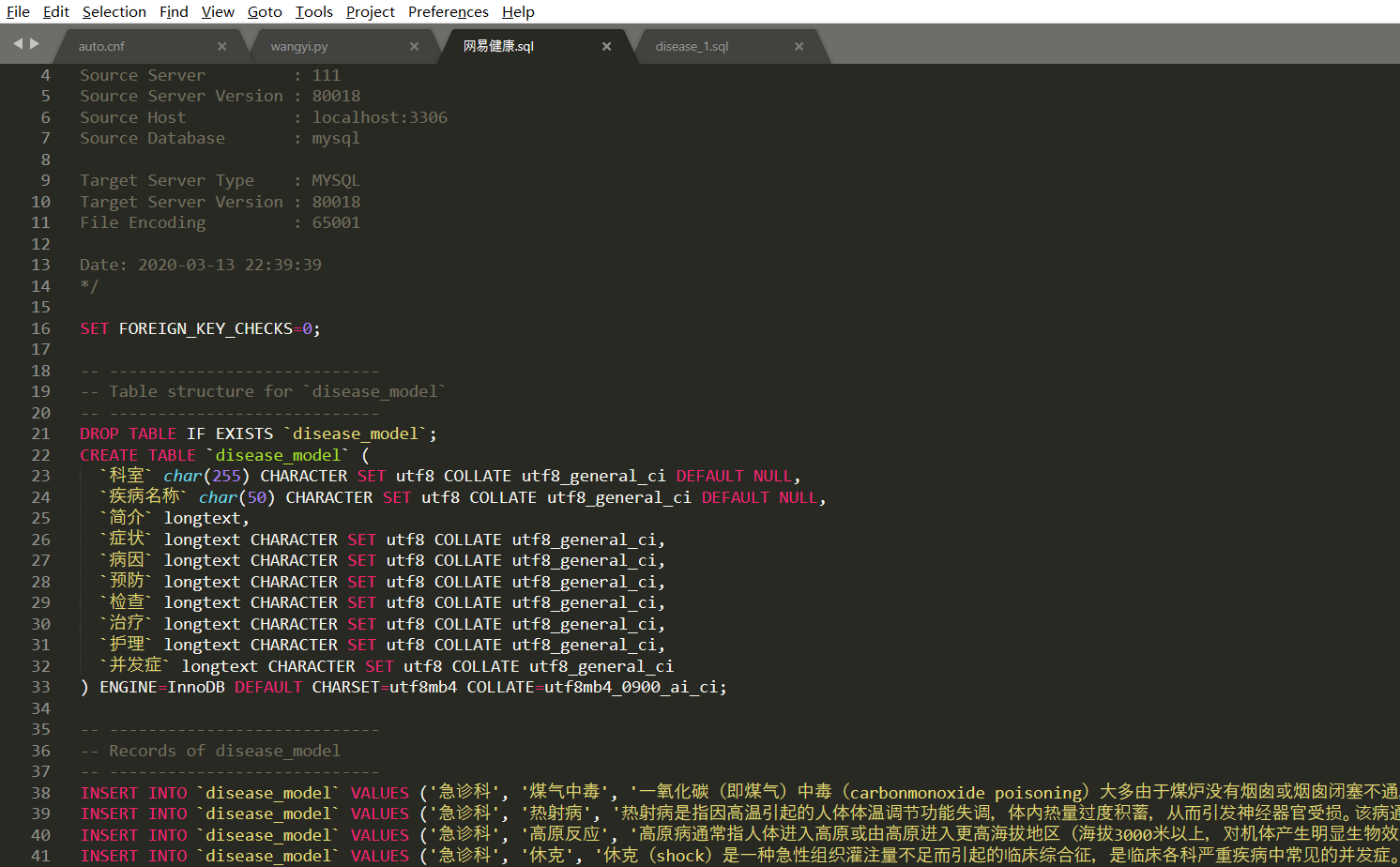Click line number 16 in the gutter

(x=40, y=328)
